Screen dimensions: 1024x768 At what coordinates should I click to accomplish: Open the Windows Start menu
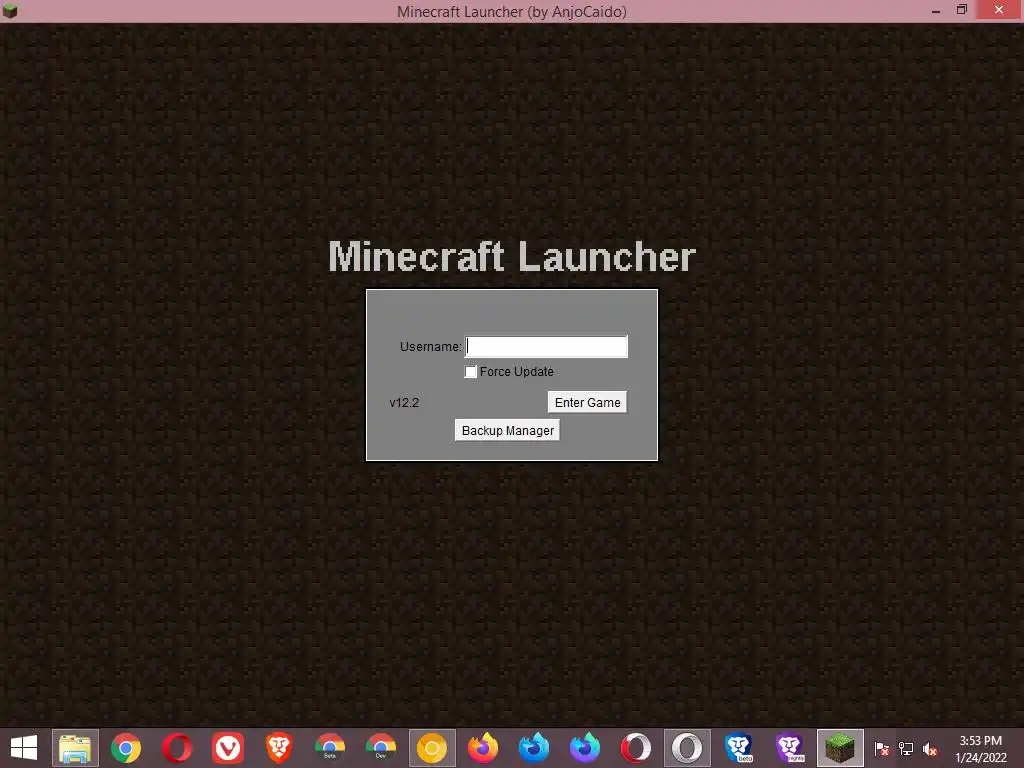pos(24,748)
